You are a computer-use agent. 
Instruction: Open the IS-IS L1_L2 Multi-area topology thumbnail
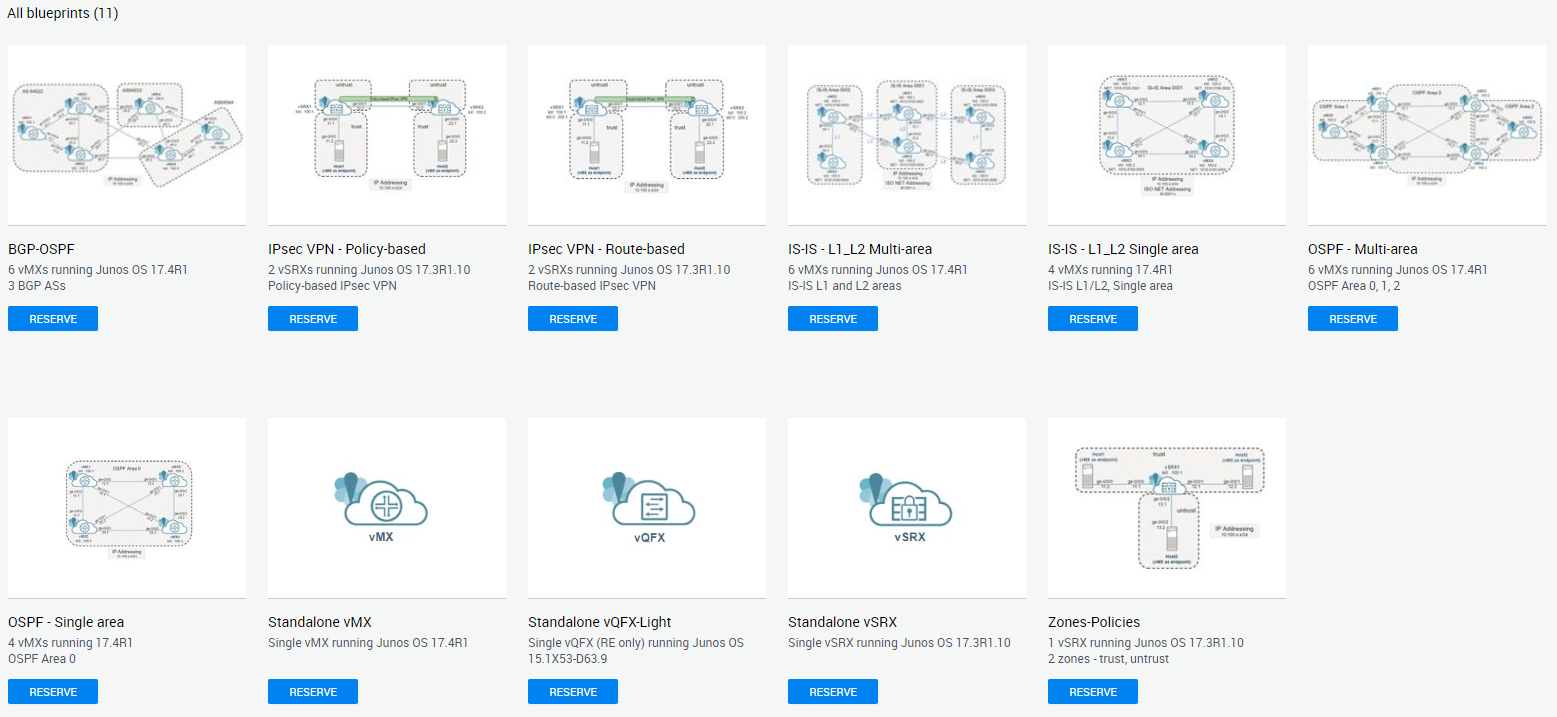907,135
